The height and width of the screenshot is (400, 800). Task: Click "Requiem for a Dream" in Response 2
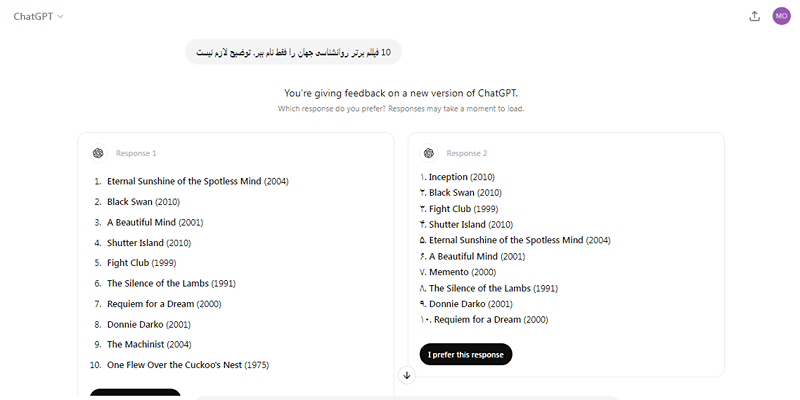click(x=478, y=320)
